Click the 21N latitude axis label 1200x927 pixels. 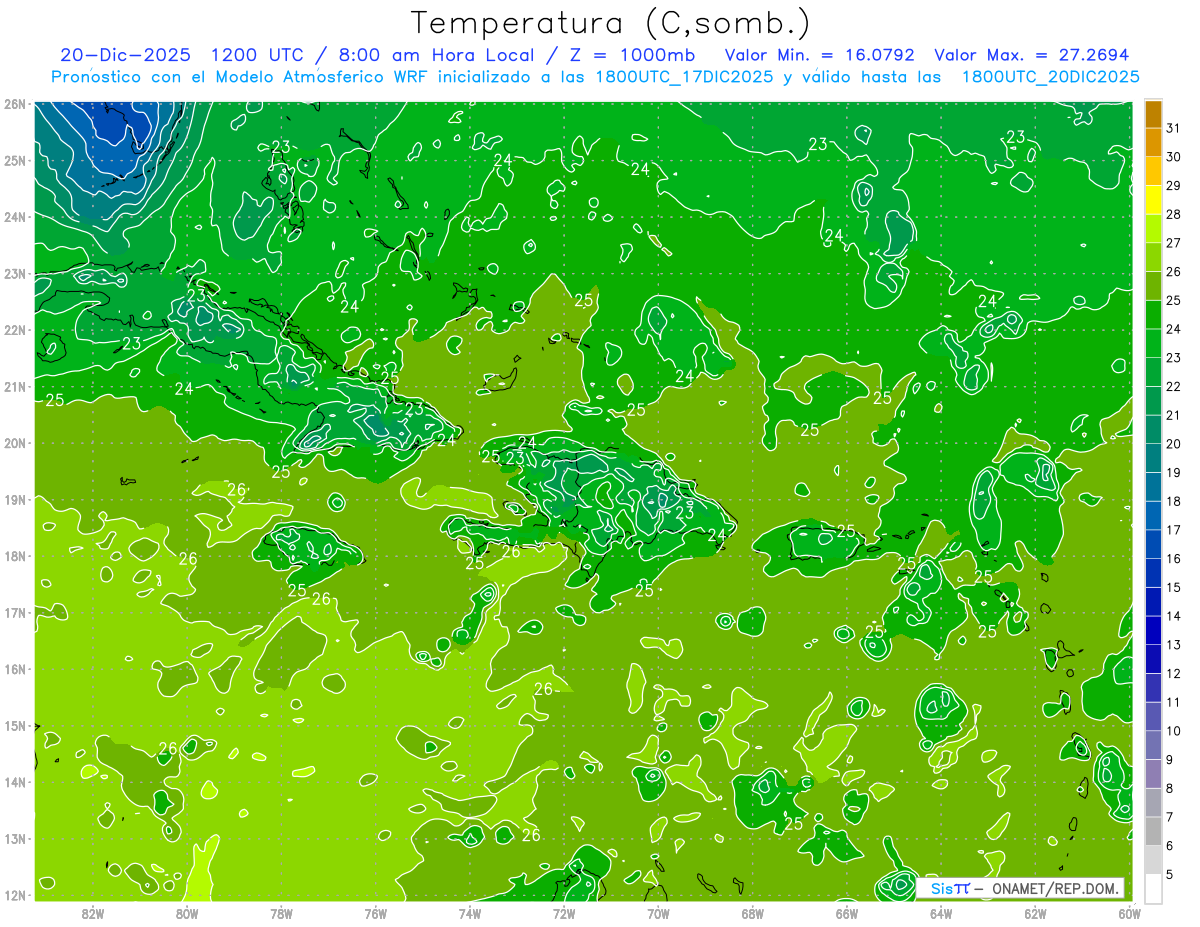14,386
